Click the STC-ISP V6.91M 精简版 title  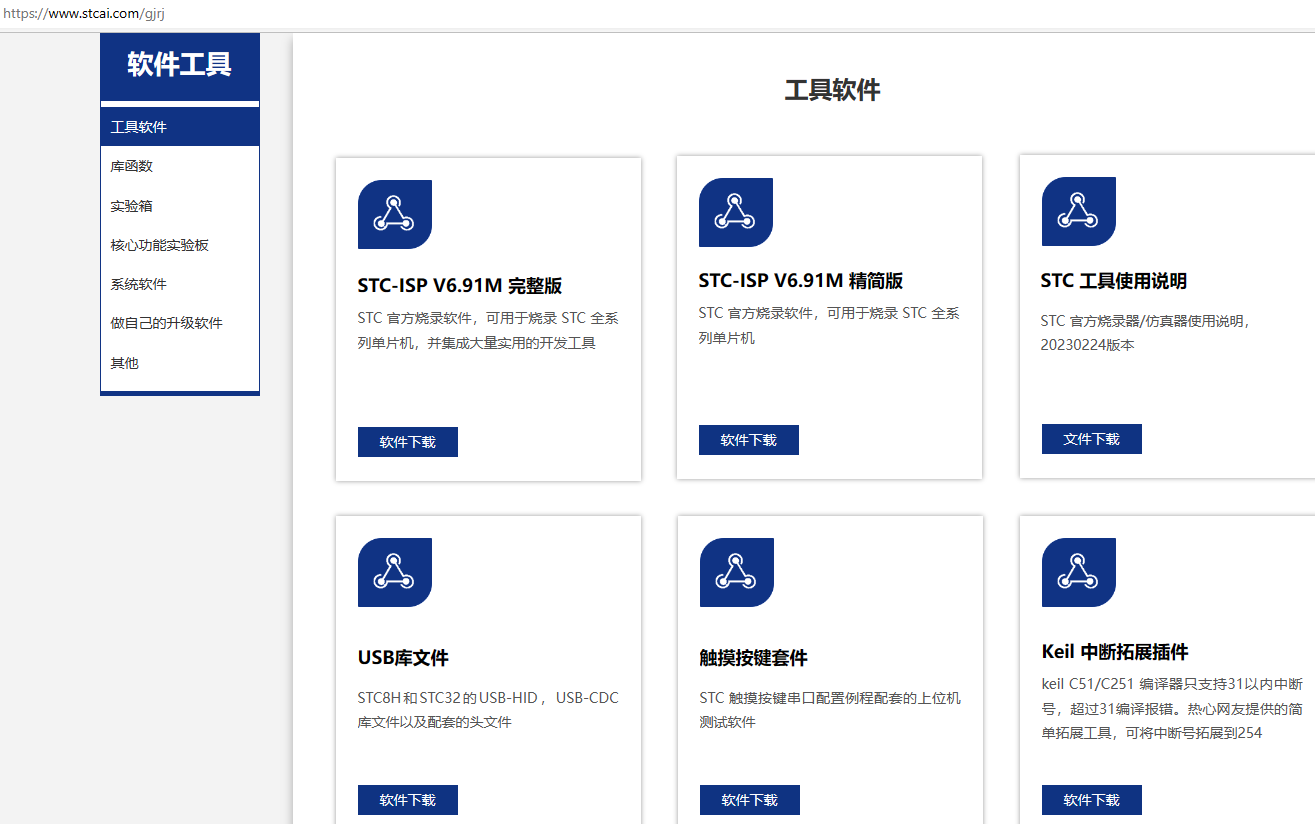pos(801,281)
